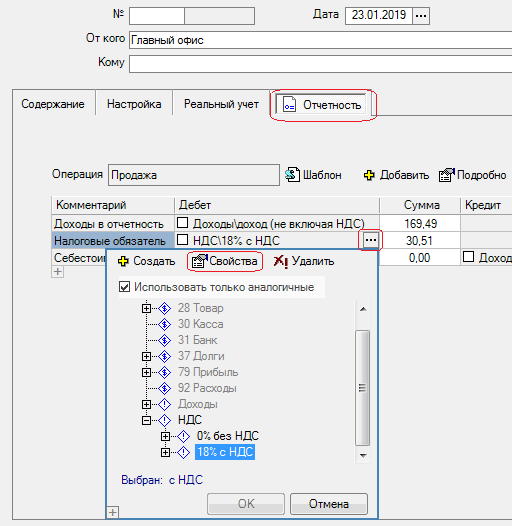Screen dimensions: 512x526
Task: Open the Реальный учет tab
Action: [221, 104]
